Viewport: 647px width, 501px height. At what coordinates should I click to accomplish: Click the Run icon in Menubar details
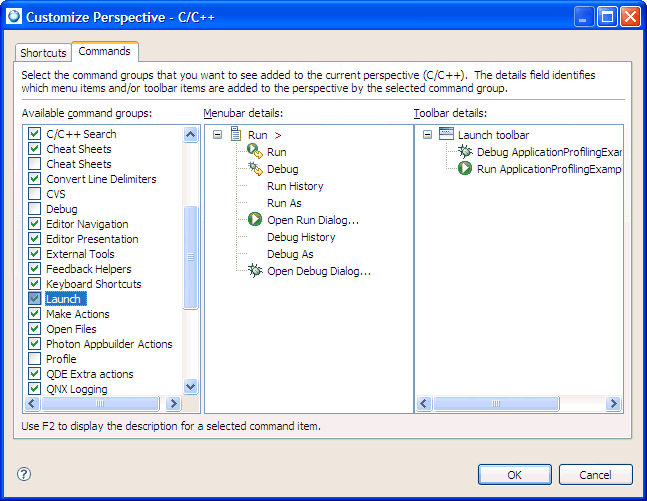[x=255, y=152]
